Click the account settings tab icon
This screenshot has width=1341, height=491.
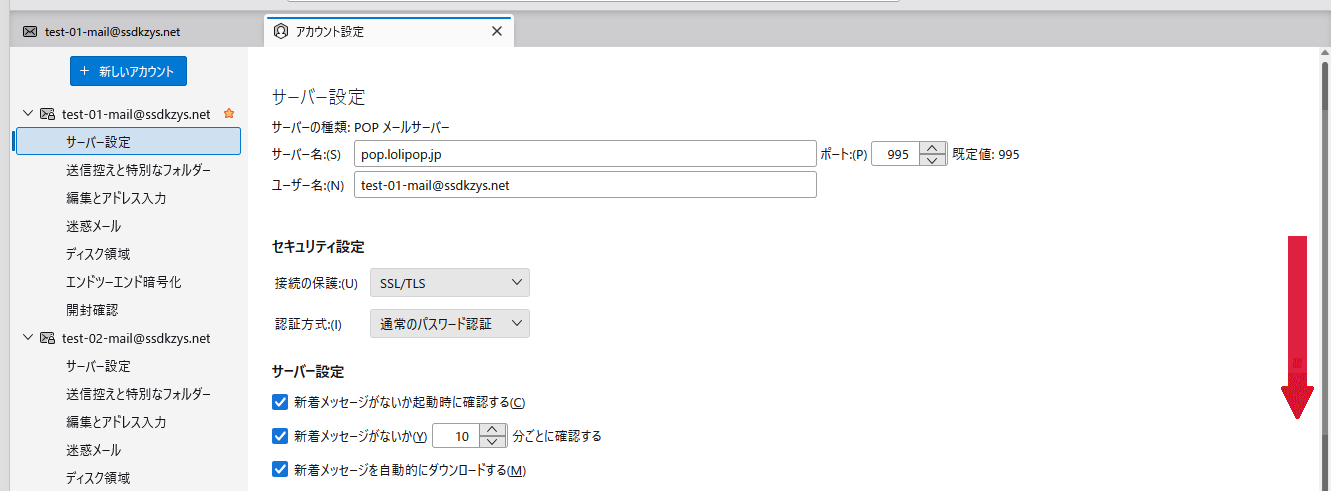click(280, 31)
